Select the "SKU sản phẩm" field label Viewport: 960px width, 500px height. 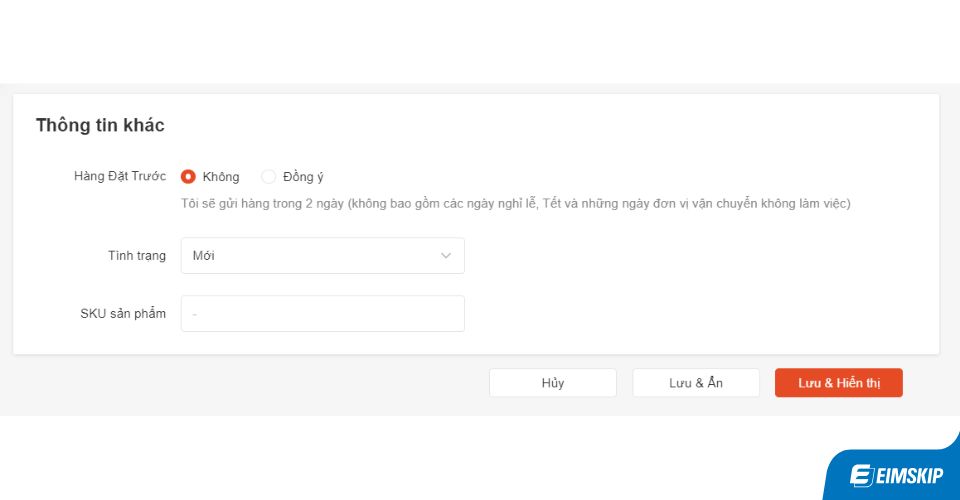123,314
